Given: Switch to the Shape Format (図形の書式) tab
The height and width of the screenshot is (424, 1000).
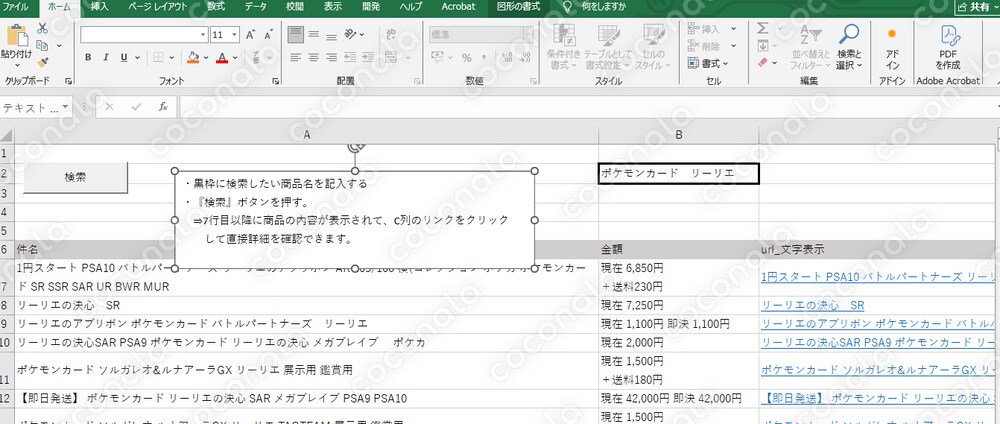Looking at the screenshot, I should 518,6.
